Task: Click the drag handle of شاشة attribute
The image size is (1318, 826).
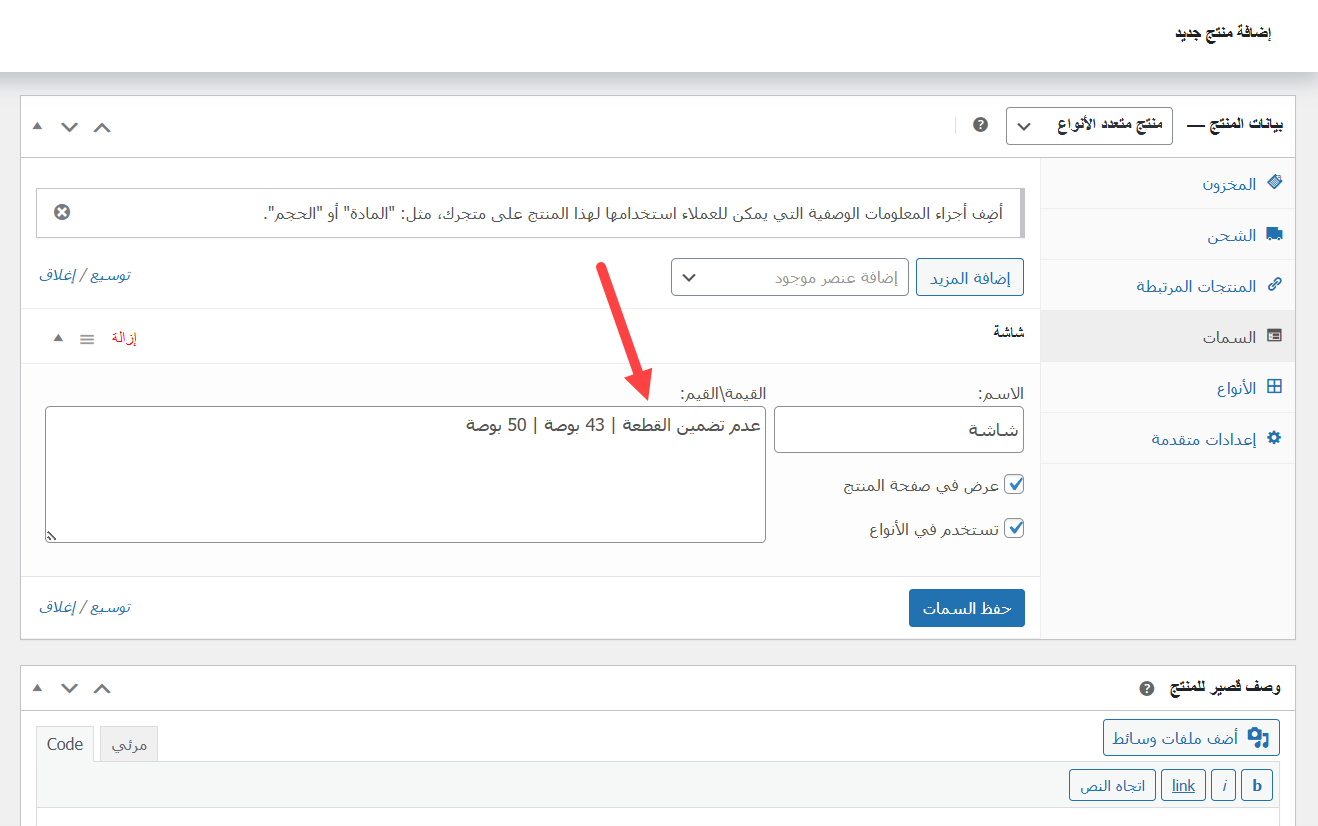Action: tap(87, 339)
